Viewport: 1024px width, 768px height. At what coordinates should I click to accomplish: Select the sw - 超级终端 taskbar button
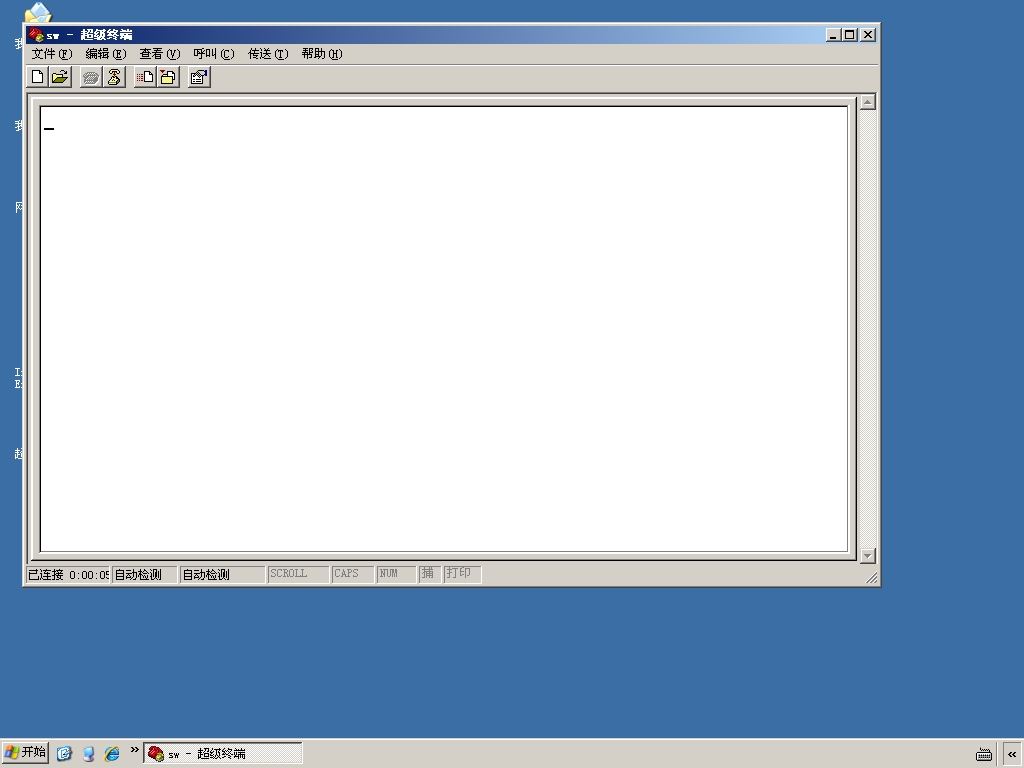click(223, 754)
